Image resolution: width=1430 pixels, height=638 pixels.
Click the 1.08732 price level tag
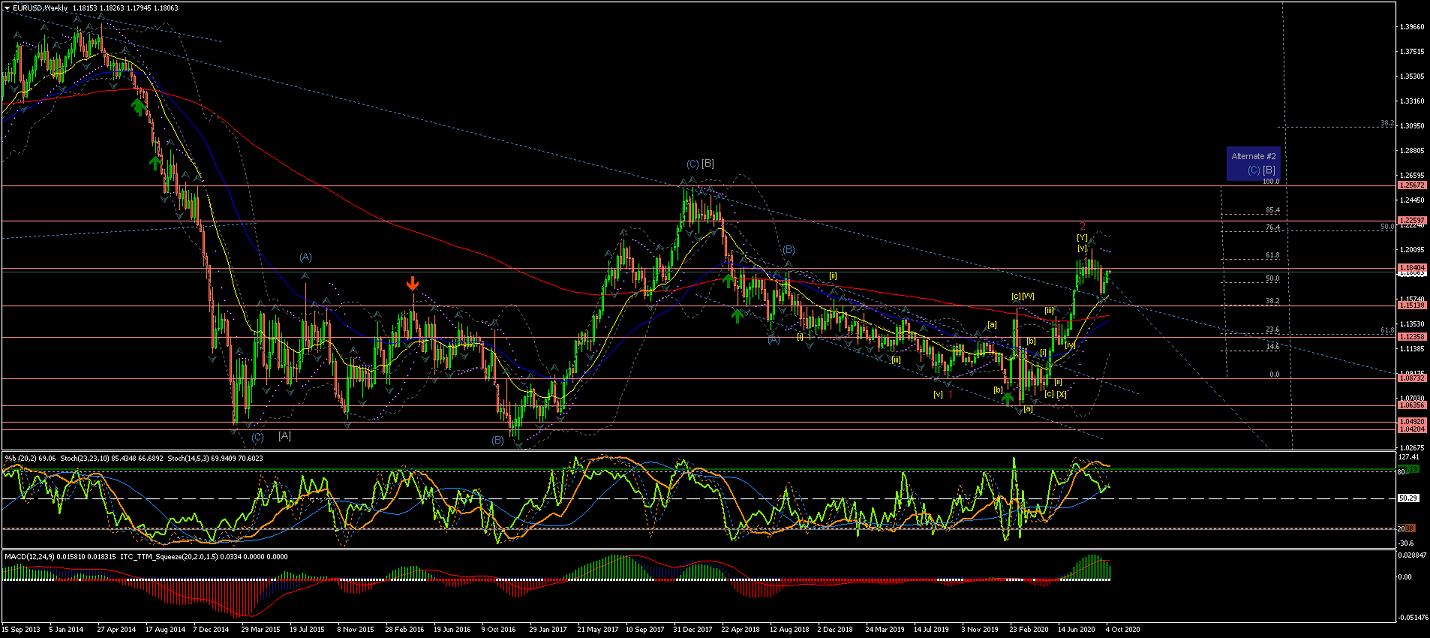[1411, 379]
